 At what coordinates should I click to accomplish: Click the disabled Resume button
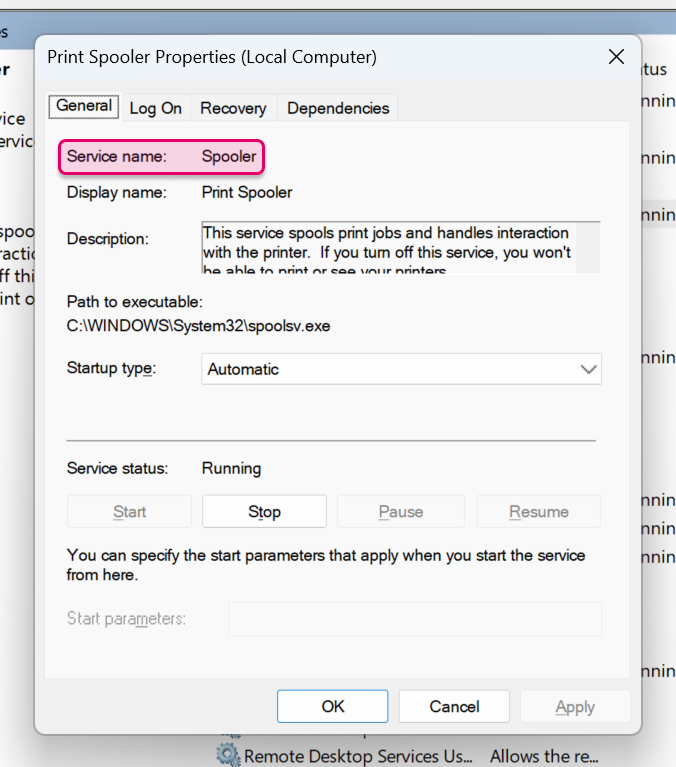539,512
